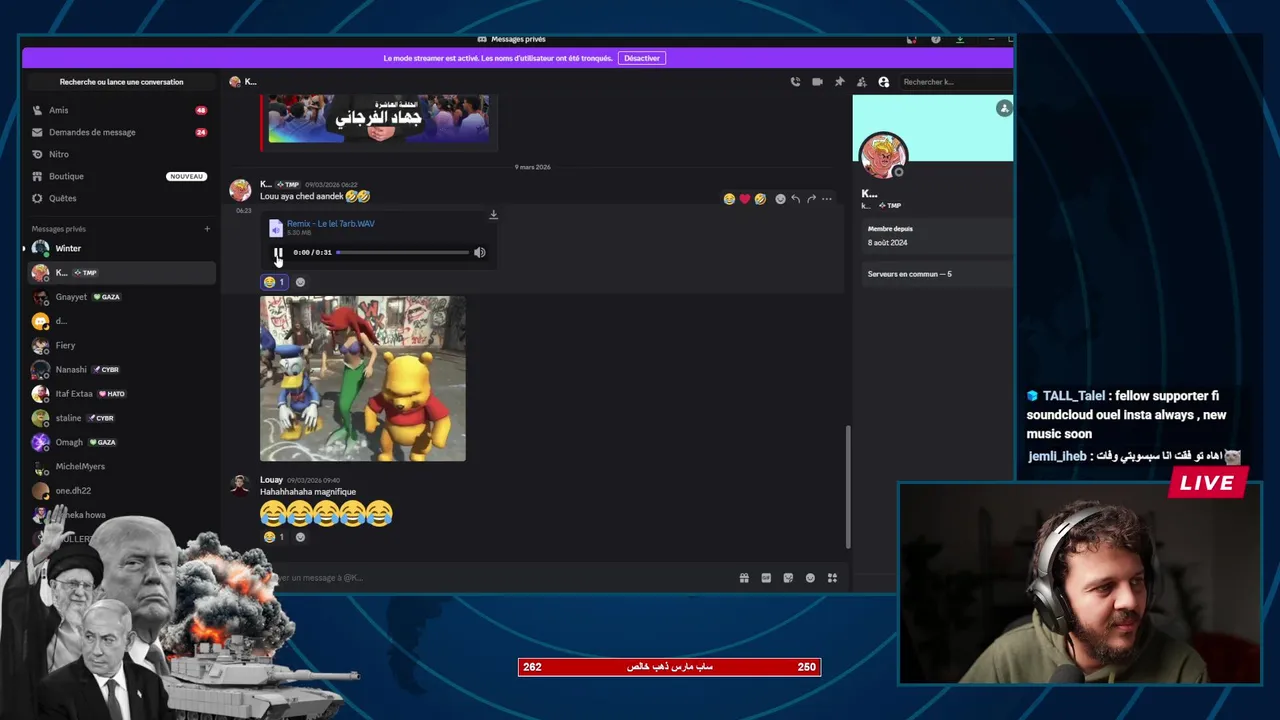Click the friend icon on the profile banner
This screenshot has height=720, width=1280.
1004,108
